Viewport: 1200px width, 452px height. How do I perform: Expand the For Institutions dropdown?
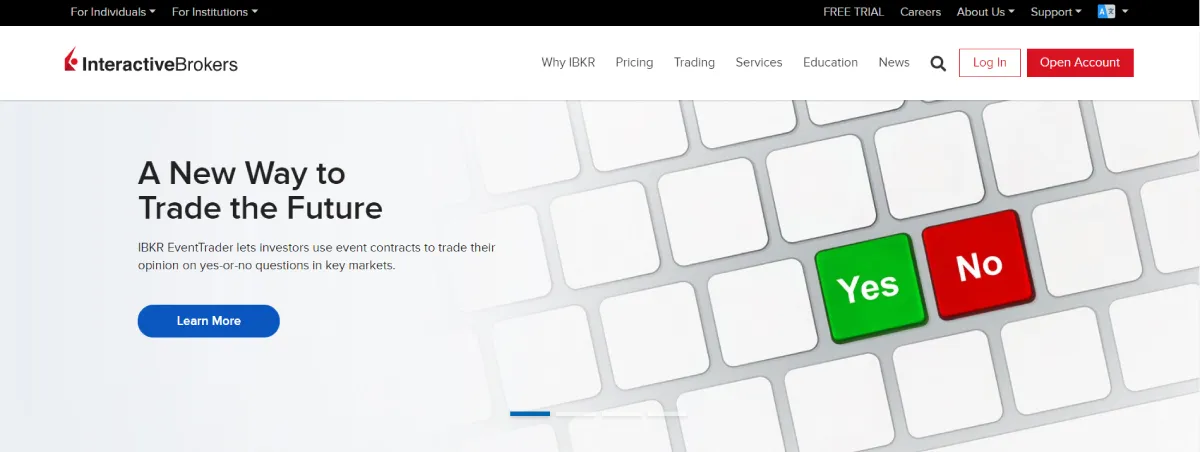coord(214,12)
